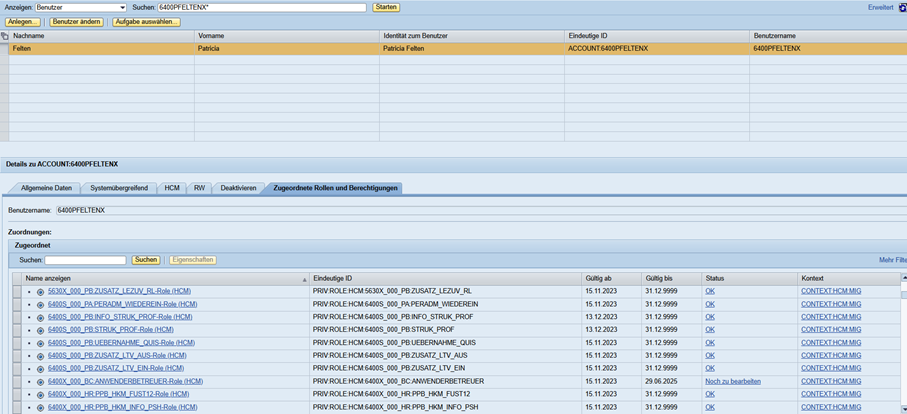
Task: Click scroll-up arrow of roles table
Action: click(x=903, y=277)
